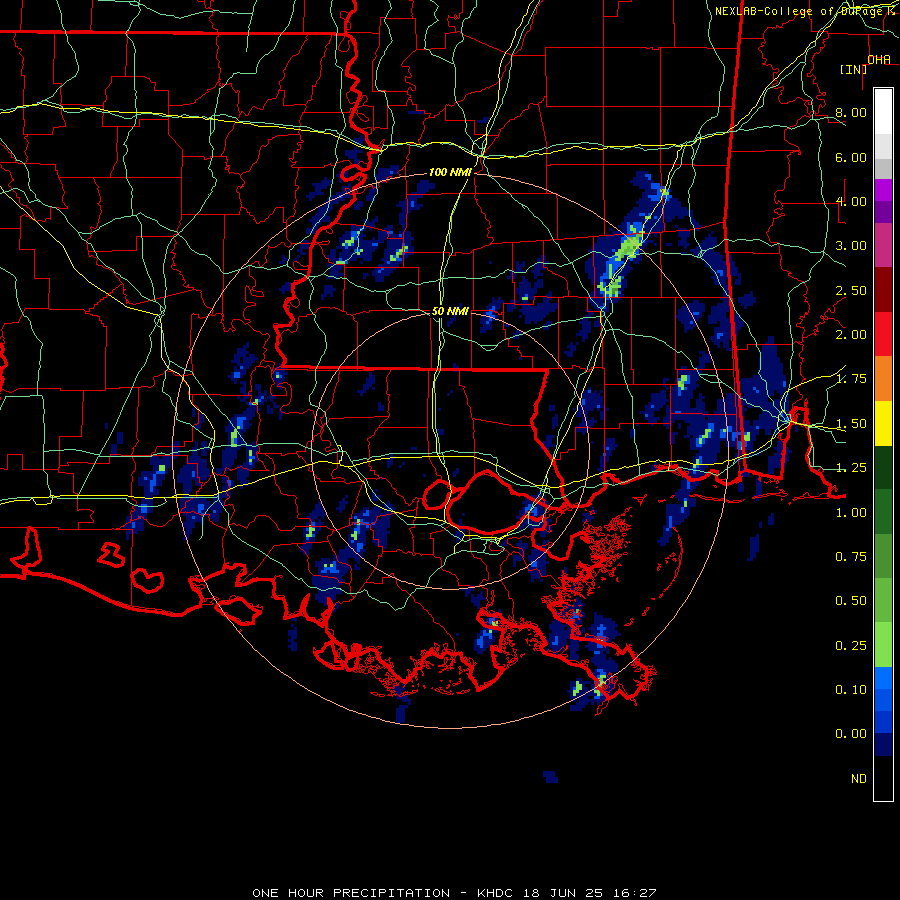
Task: Pick the yellow legend swatch
Action: tap(883, 423)
